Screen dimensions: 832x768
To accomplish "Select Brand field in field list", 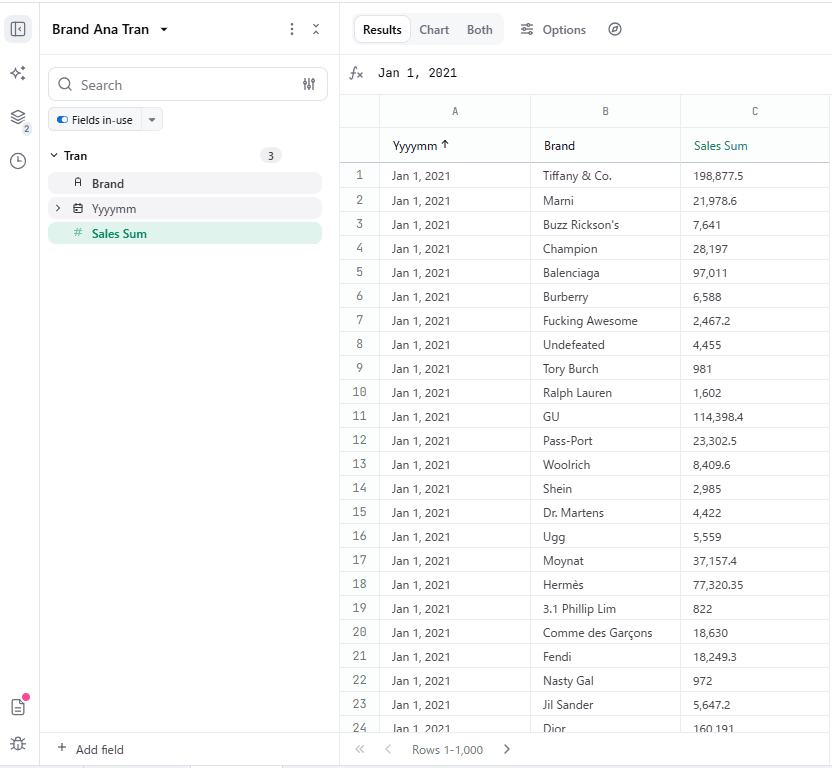I will point(185,183).
